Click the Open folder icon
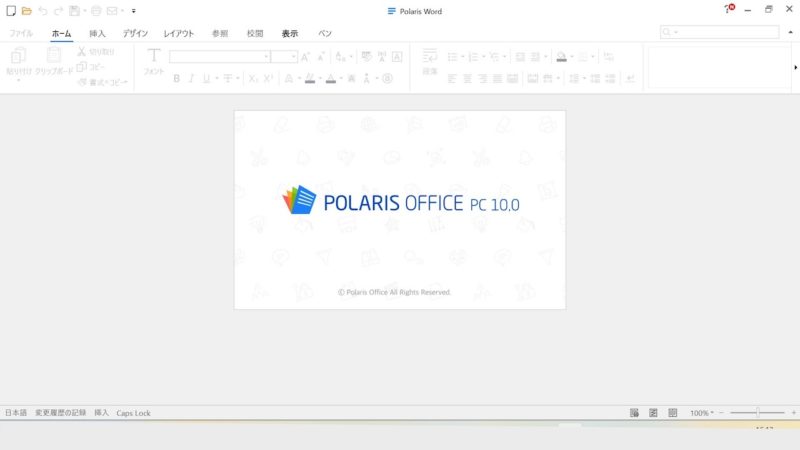800x450 pixels. pos(27,11)
